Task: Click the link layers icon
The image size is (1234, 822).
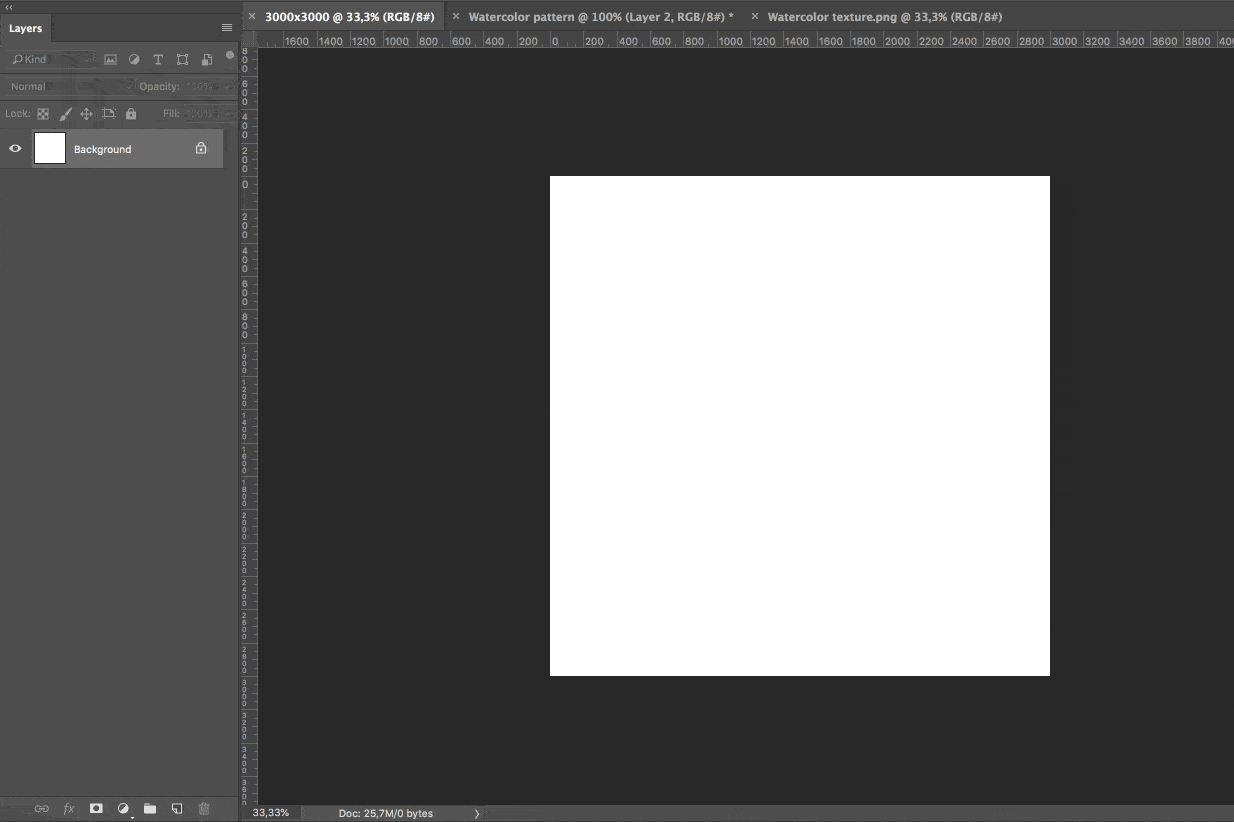Action: (x=42, y=809)
